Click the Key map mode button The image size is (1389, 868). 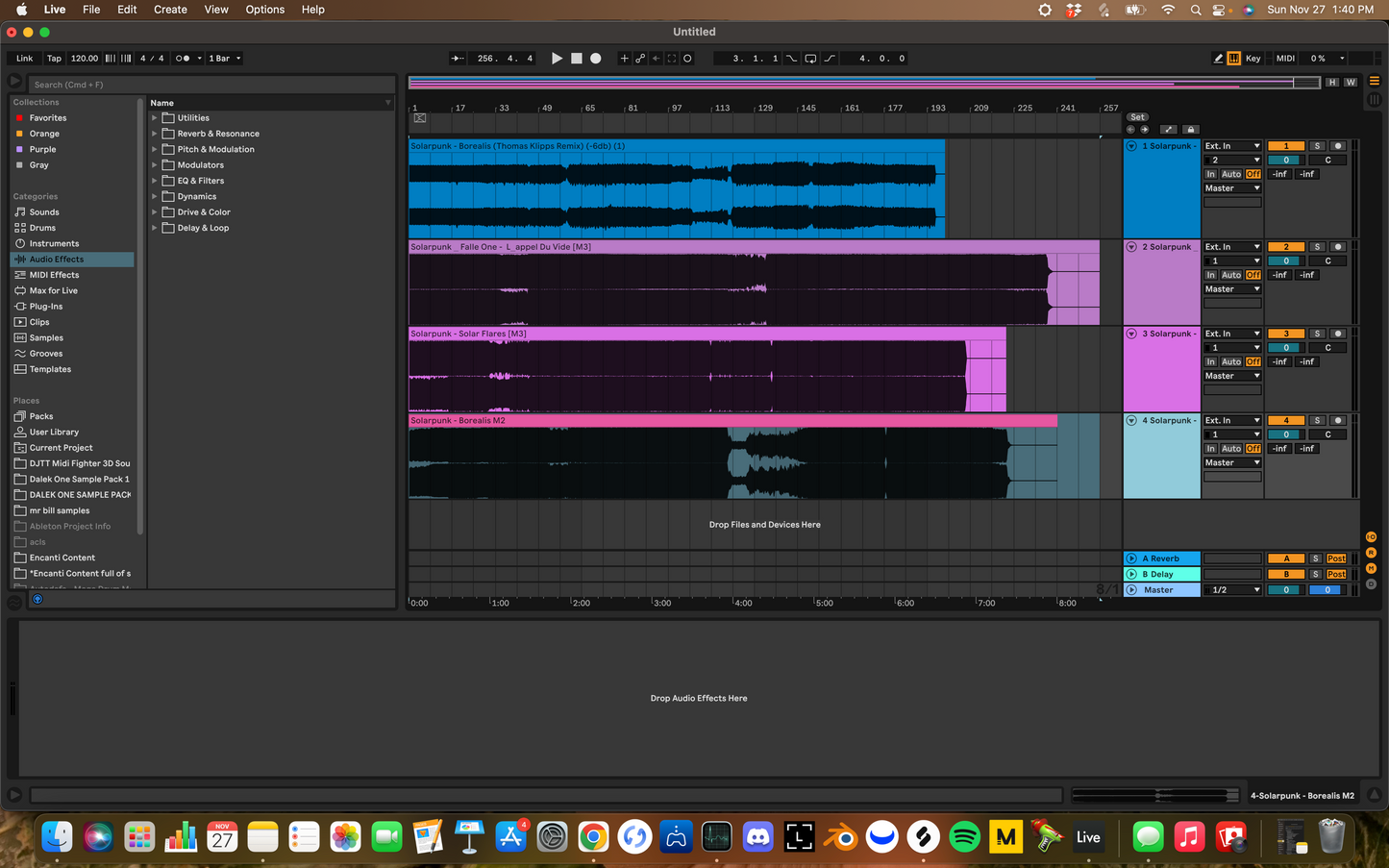click(1253, 59)
